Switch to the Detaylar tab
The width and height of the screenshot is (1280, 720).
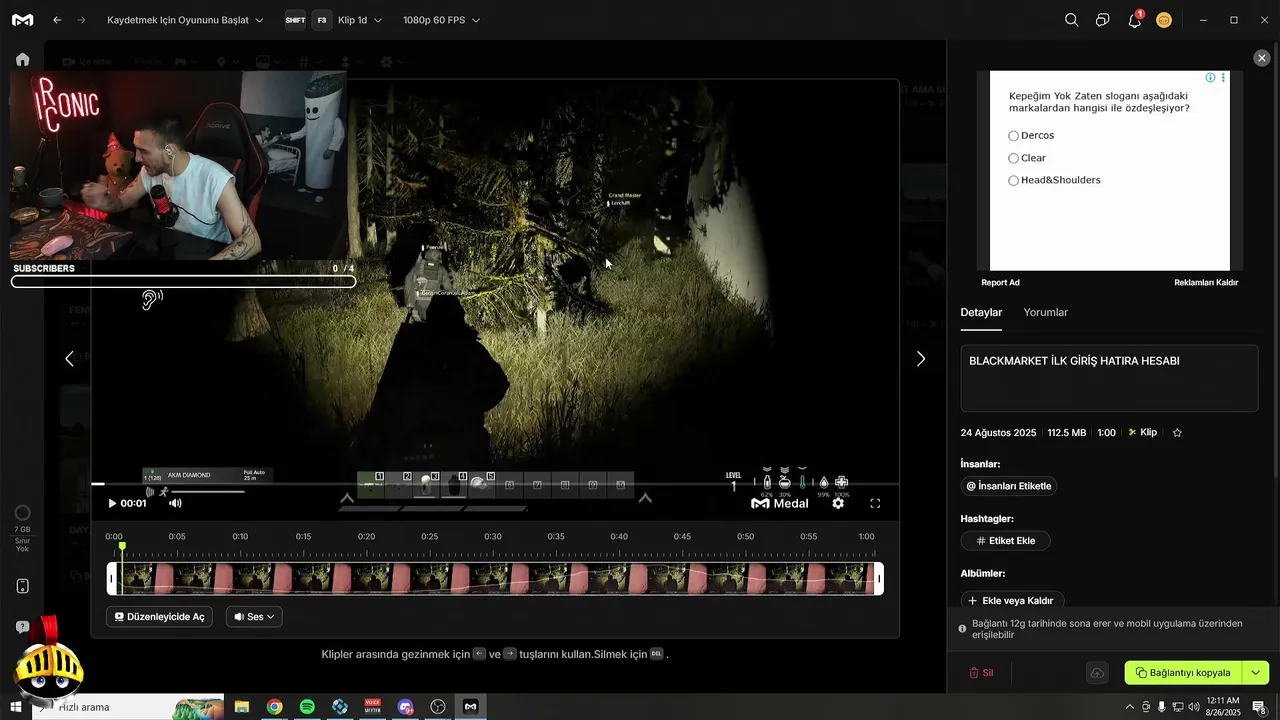coord(981,312)
